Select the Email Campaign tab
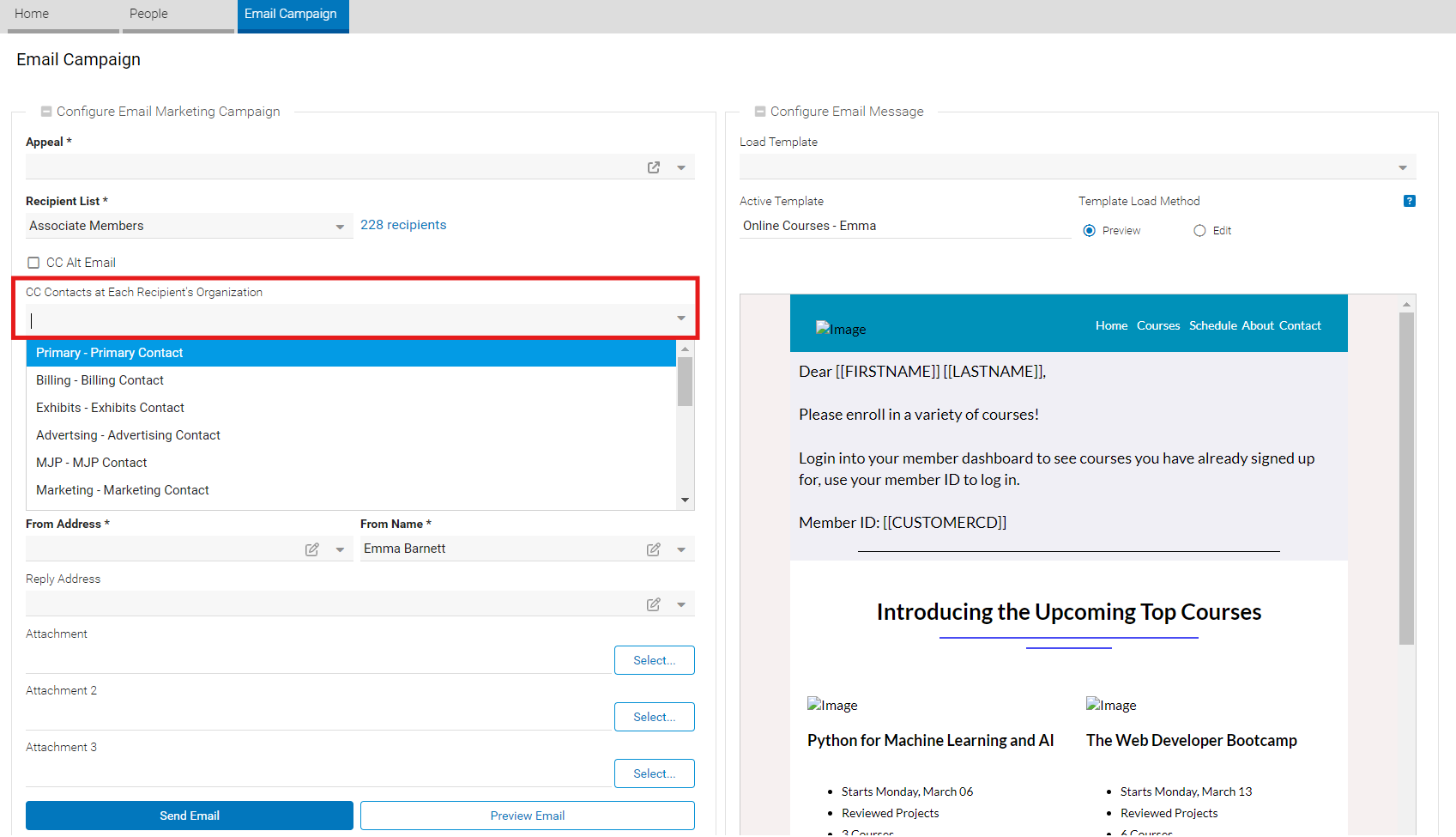The height and width of the screenshot is (837, 1456). [293, 16]
